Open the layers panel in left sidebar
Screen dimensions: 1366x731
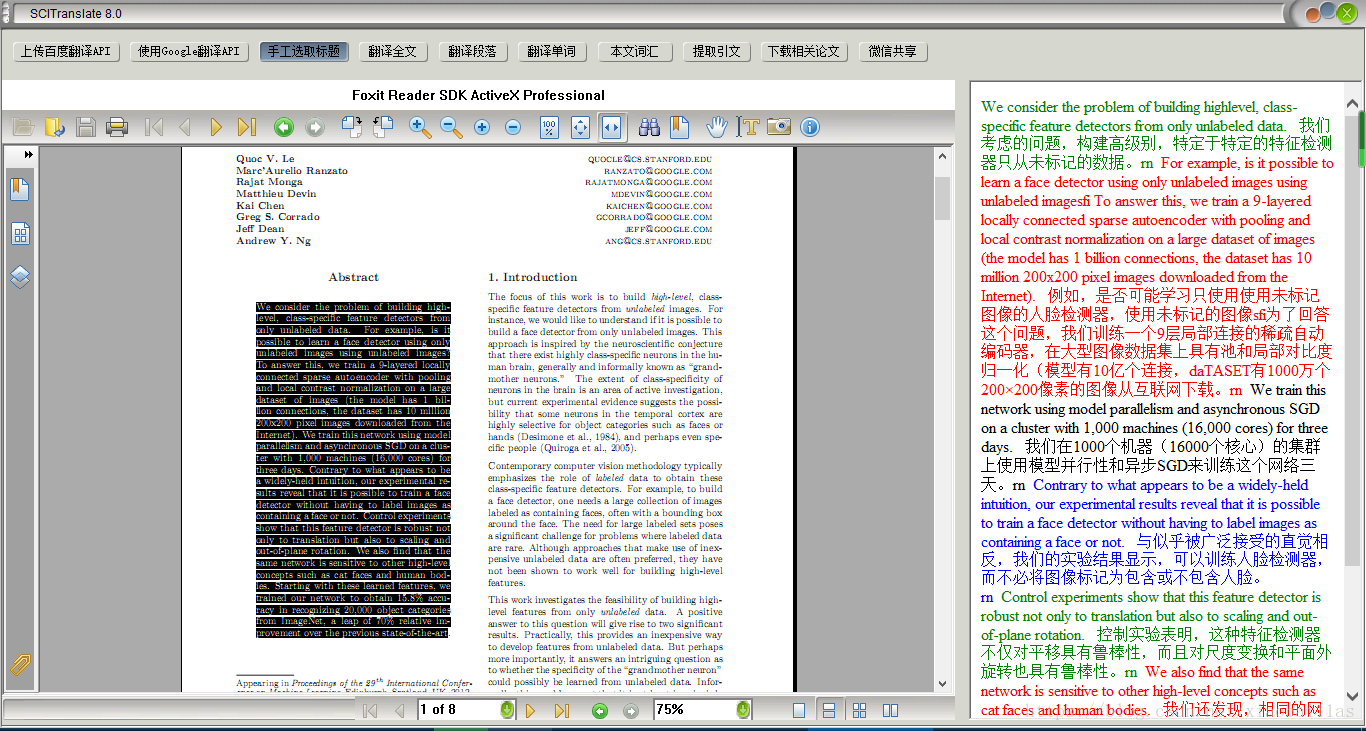click(20, 277)
